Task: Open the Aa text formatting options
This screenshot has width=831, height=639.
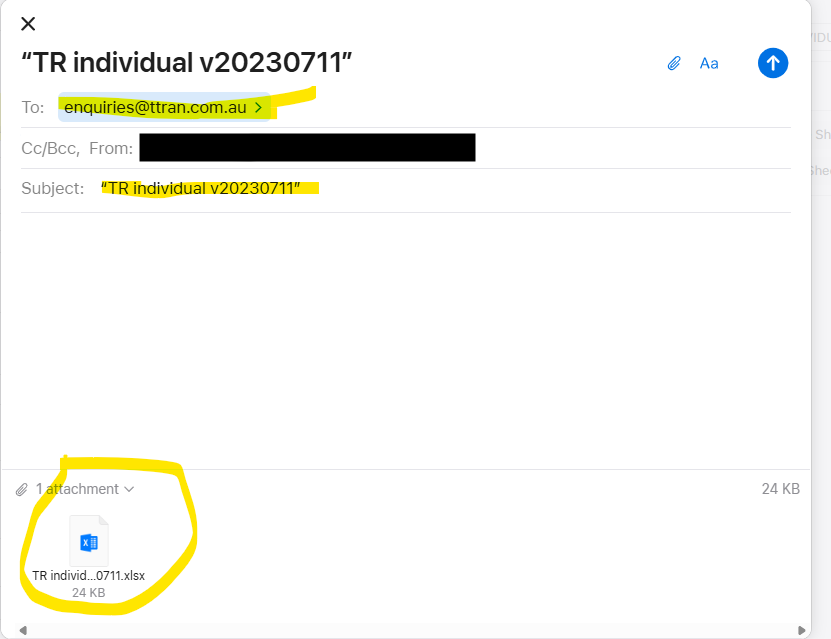Action: [709, 64]
